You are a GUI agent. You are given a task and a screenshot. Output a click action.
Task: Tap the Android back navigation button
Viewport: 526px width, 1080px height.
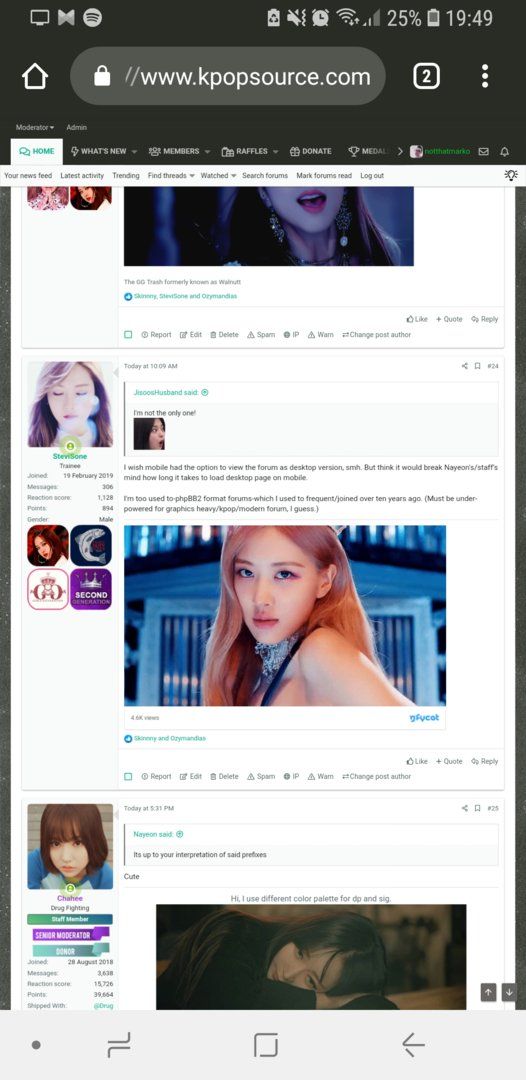[x=413, y=1045]
